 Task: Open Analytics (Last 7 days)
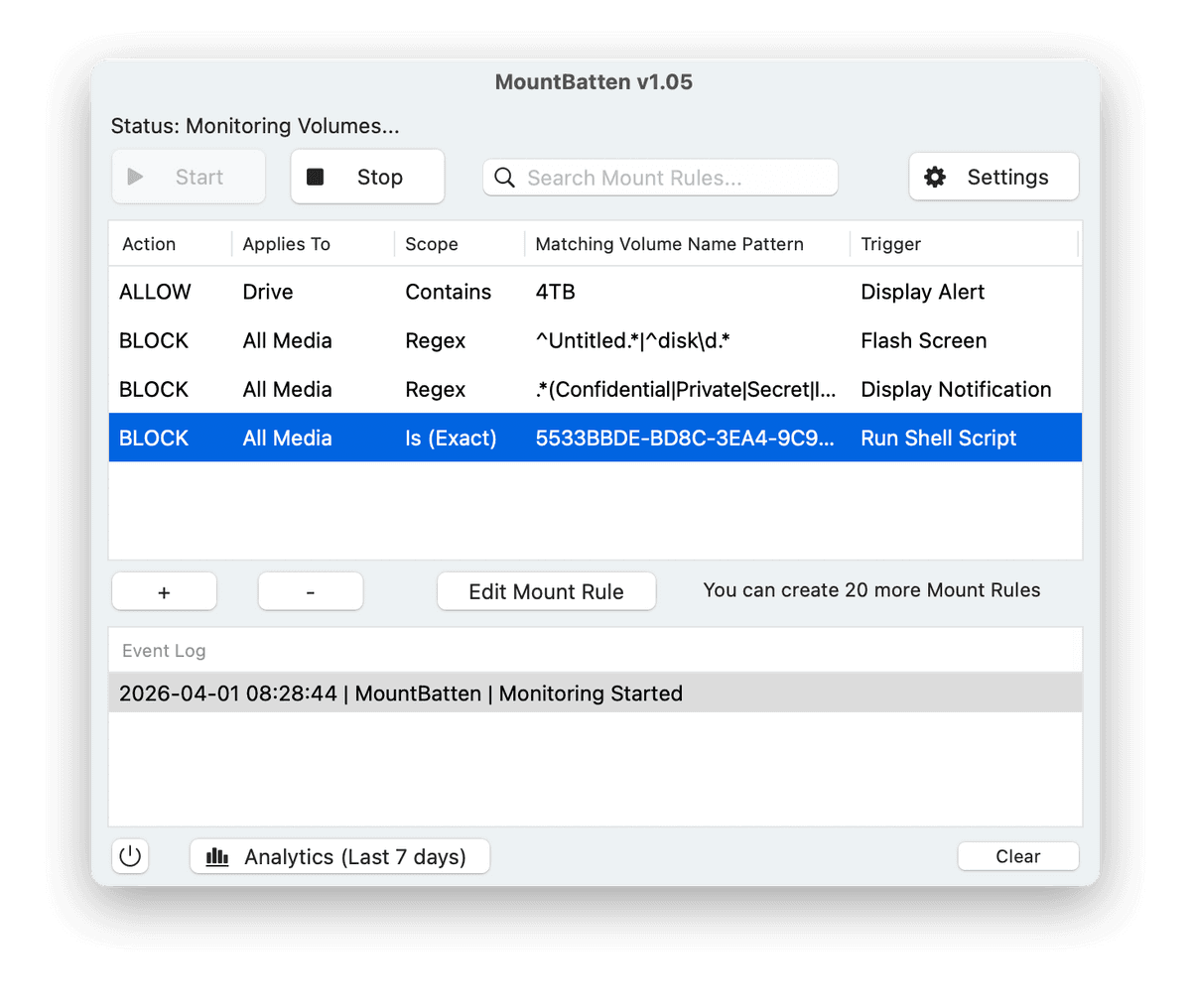click(339, 856)
